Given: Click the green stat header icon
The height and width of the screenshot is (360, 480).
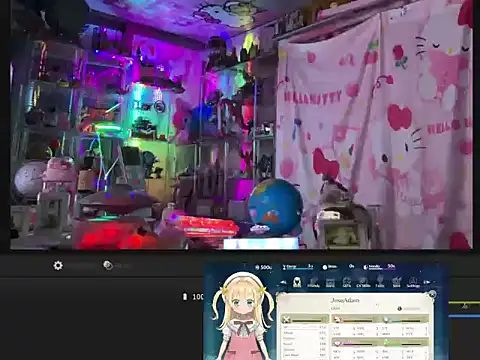Looking at the screenshot, I should (x=386, y=343).
